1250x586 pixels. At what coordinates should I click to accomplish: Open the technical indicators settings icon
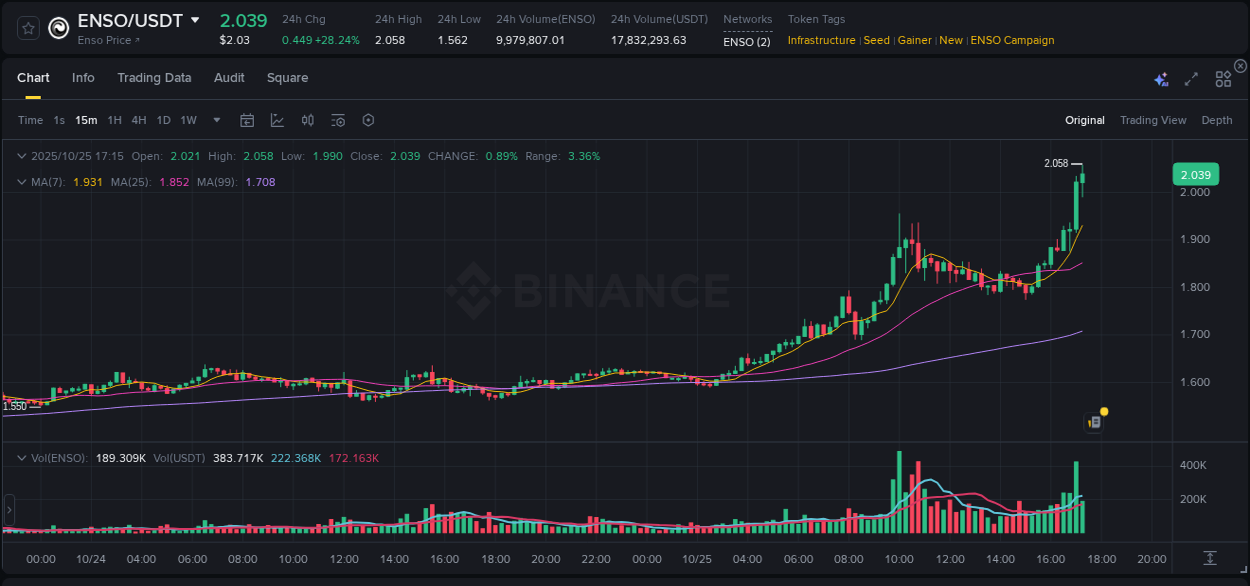[x=338, y=119]
